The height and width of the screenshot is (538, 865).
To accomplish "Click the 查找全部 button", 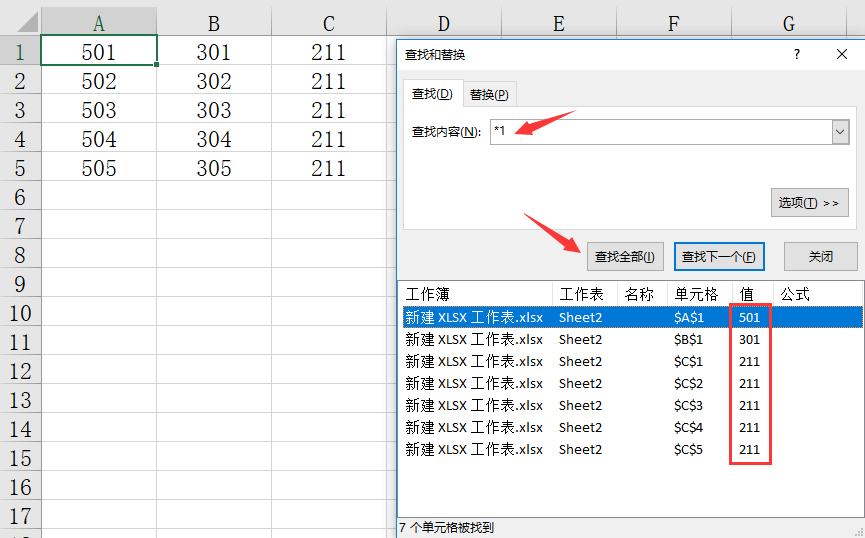I will point(624,257).
